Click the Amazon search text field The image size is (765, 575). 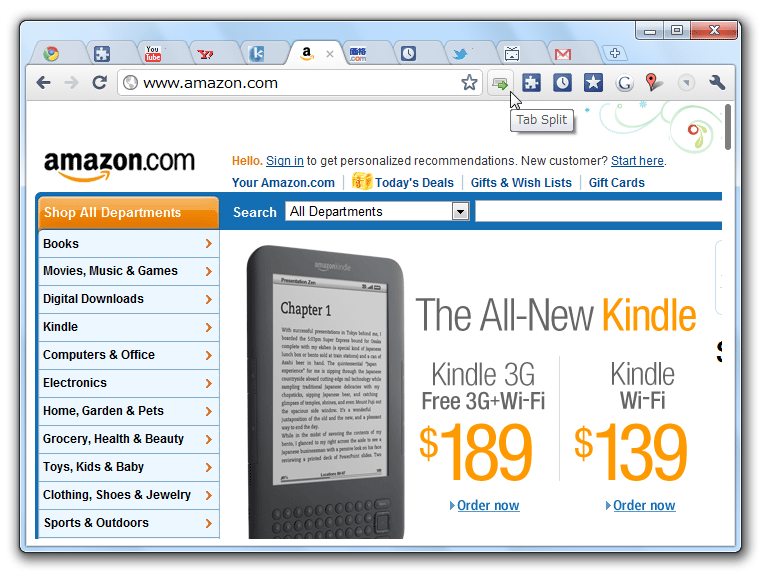coord(598,211)
